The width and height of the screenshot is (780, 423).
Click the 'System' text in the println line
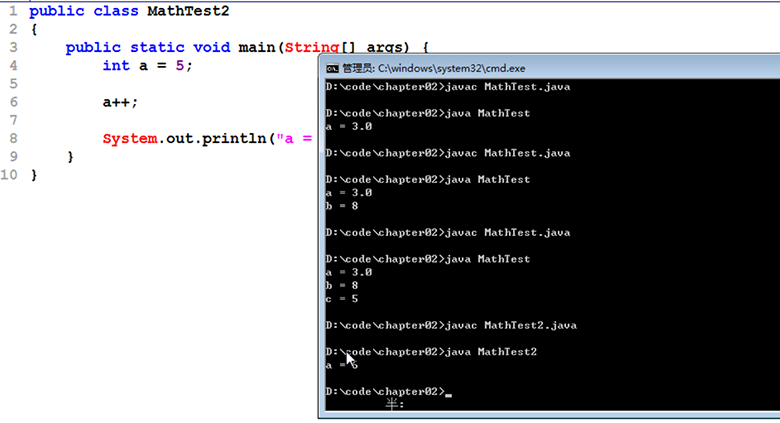click(x=129, y=138)
